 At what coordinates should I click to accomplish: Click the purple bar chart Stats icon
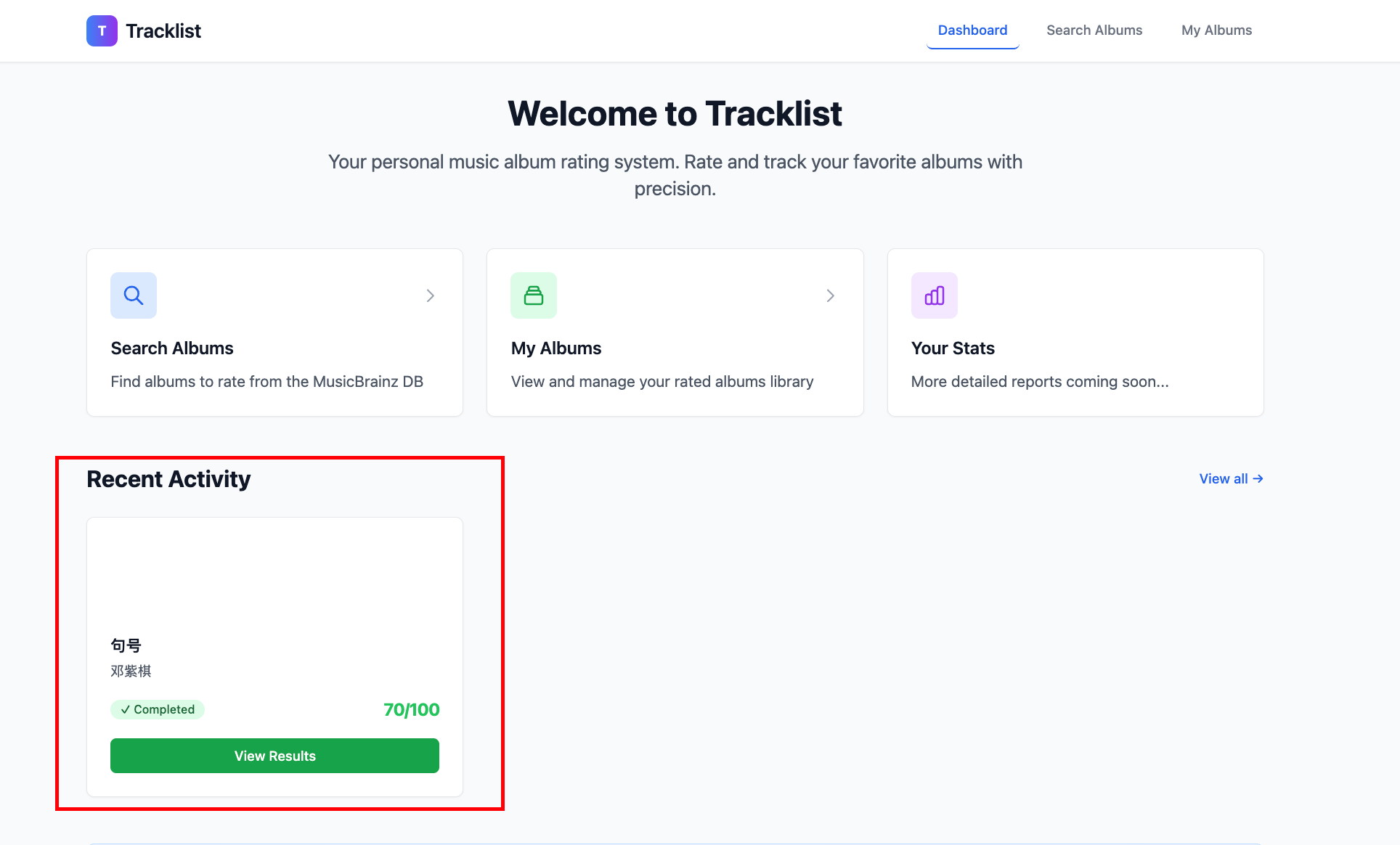click(x=935, y=295)
